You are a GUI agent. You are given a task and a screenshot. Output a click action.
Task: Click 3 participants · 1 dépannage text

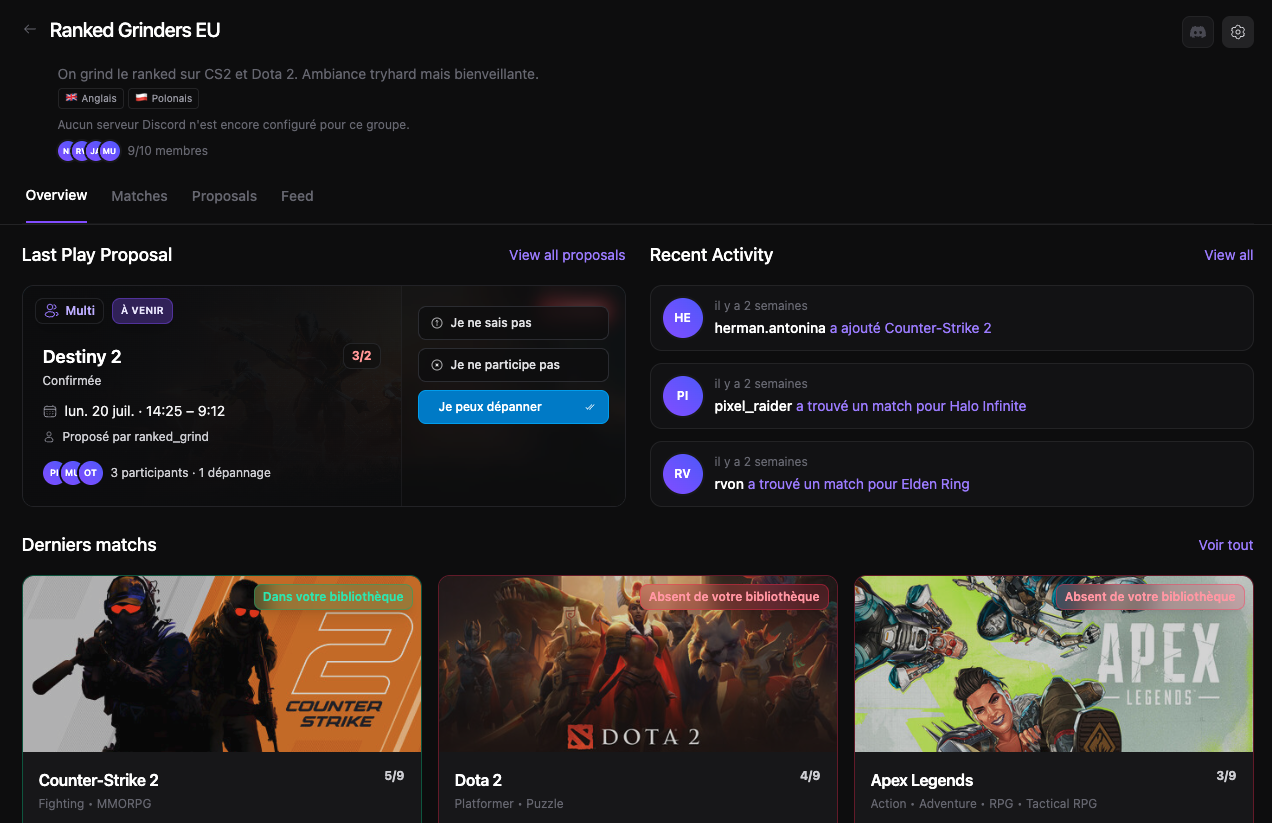190,473
